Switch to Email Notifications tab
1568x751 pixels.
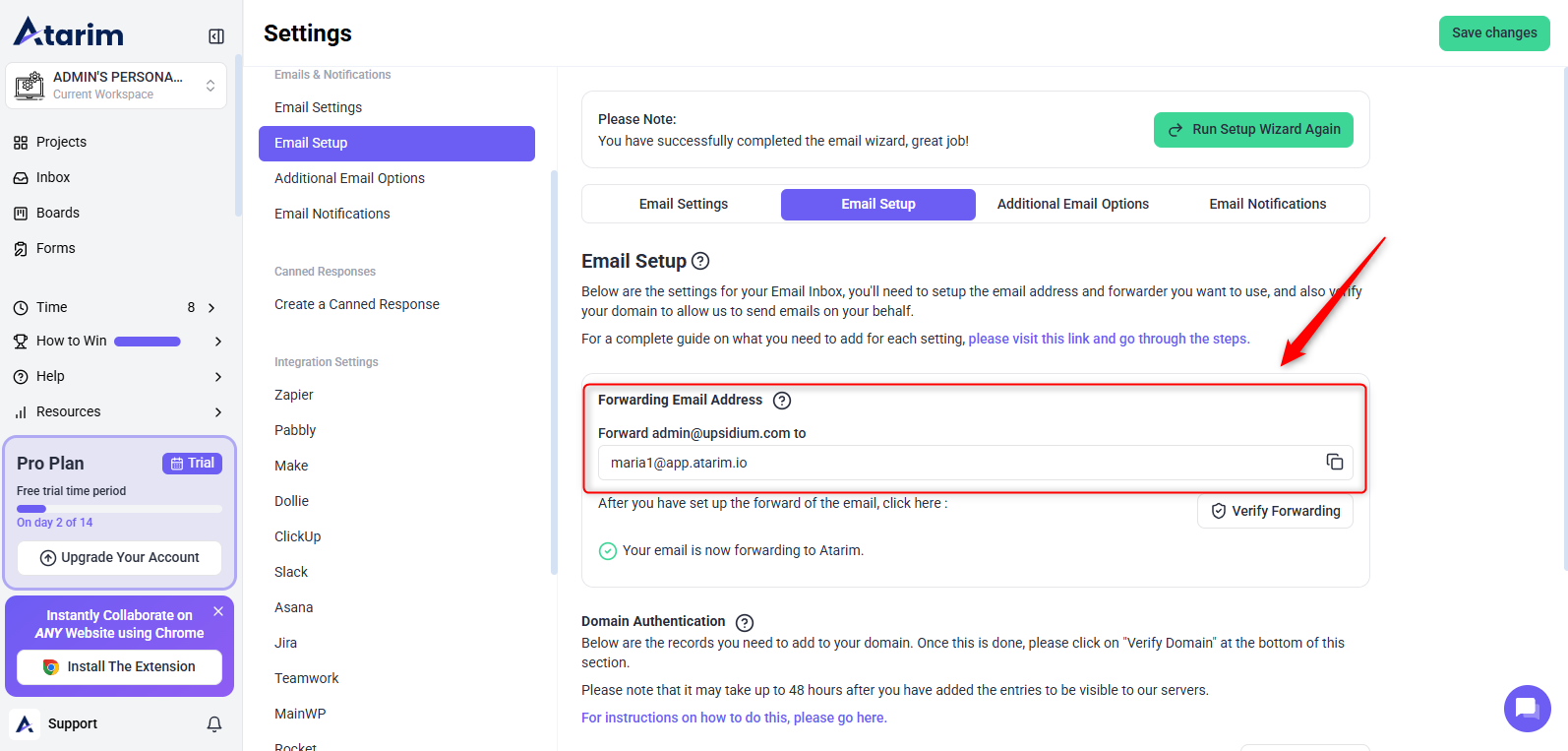pyautogui.click(x=1267, y=204)
